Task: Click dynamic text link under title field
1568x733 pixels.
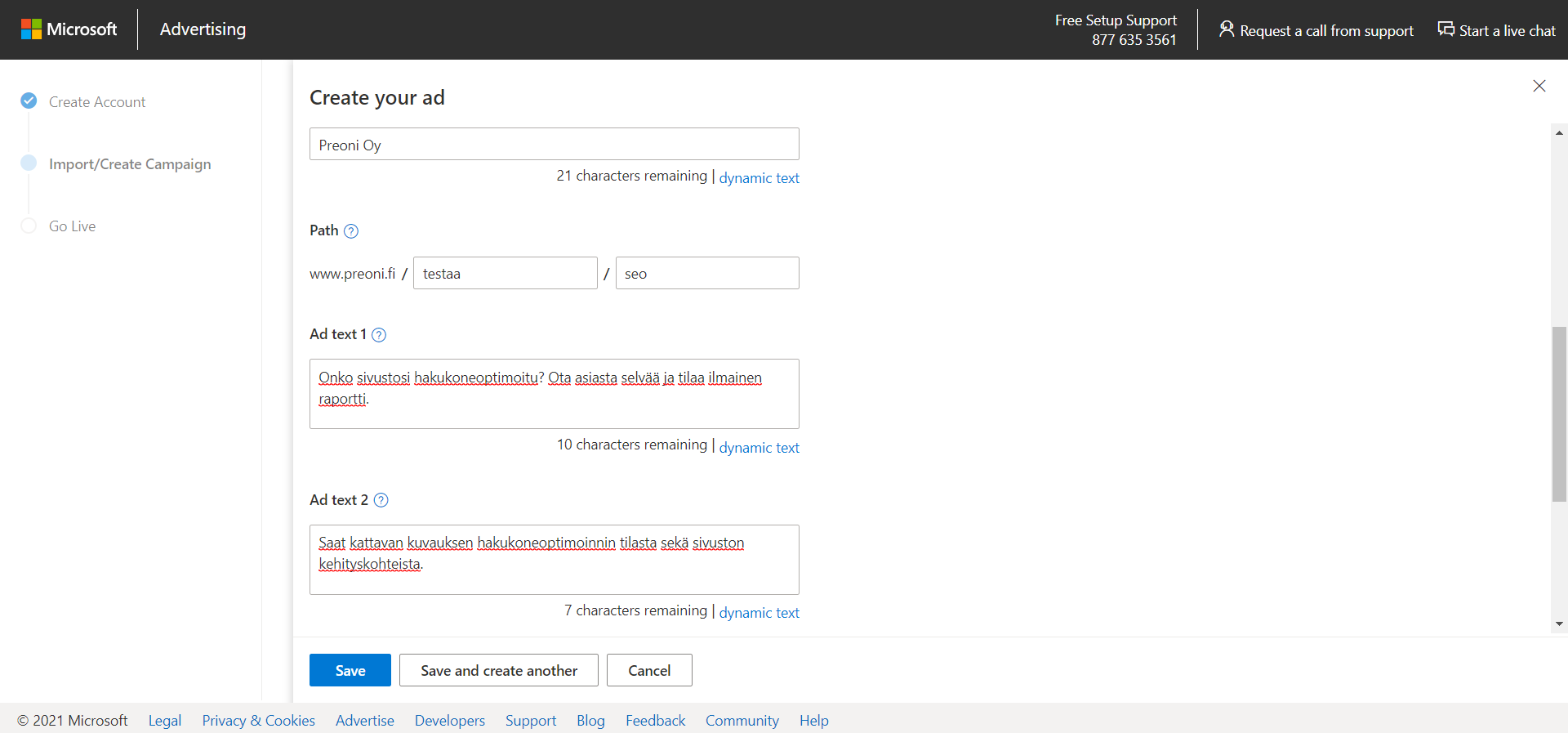Action: [759, 178]
